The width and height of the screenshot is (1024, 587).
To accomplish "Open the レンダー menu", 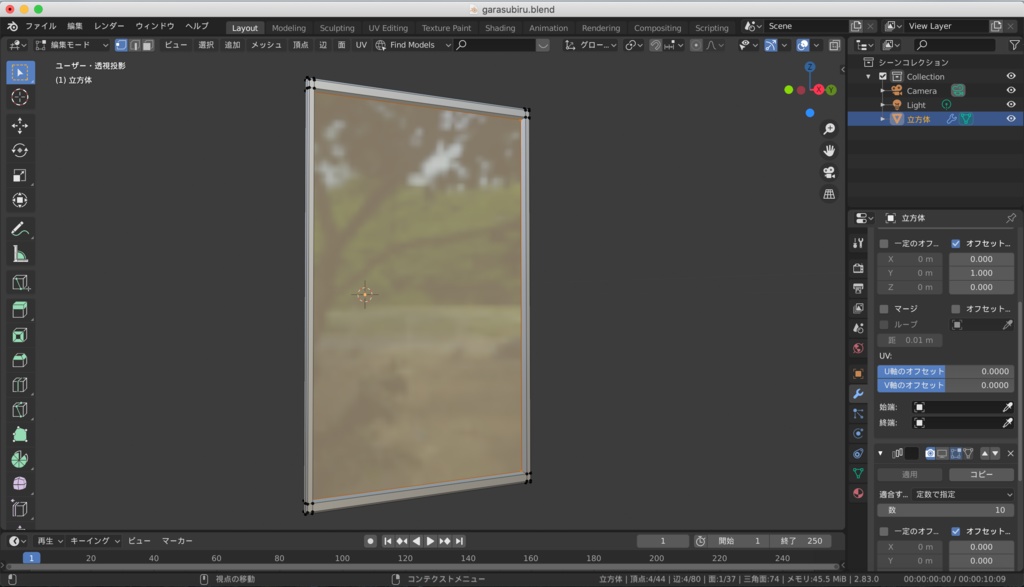I will pyautogui.click(x=109, y=26).
